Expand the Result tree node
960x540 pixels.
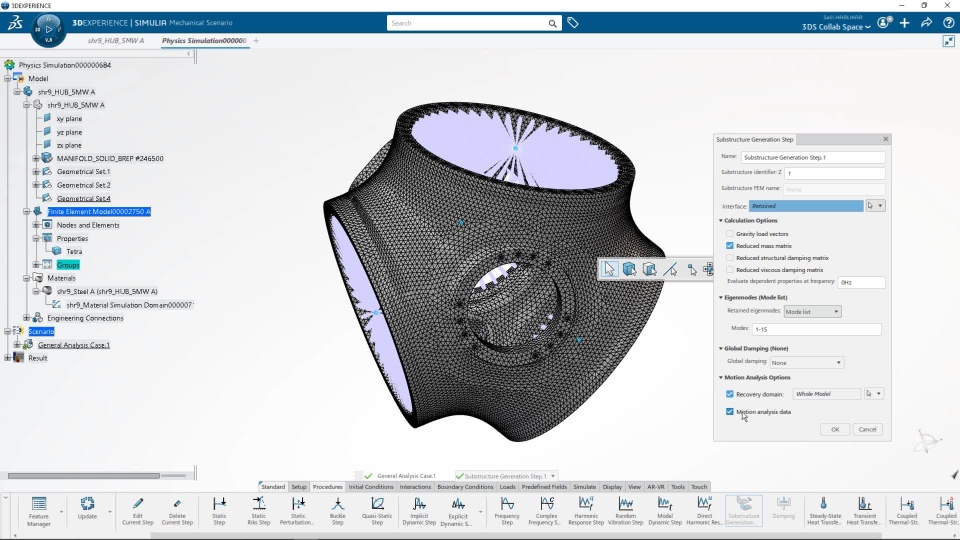[x=7, y=358]
